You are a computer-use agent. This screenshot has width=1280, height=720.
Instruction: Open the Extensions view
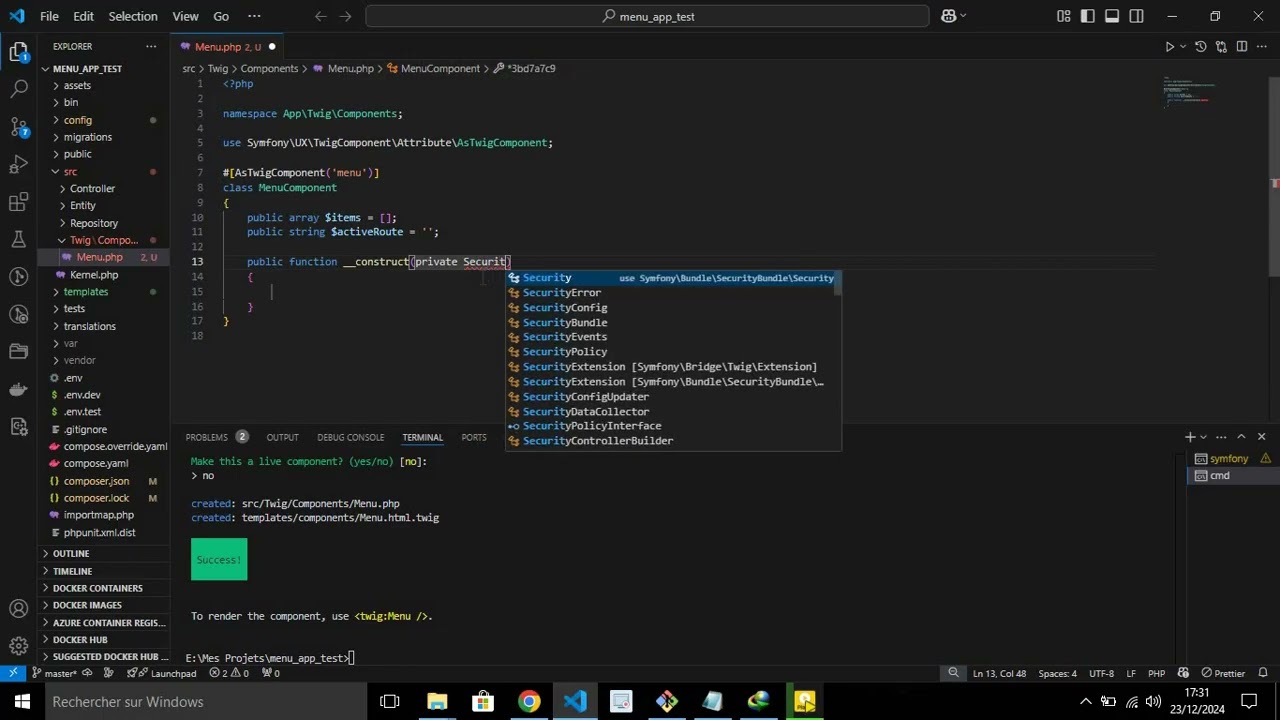[x=18, y=202]
